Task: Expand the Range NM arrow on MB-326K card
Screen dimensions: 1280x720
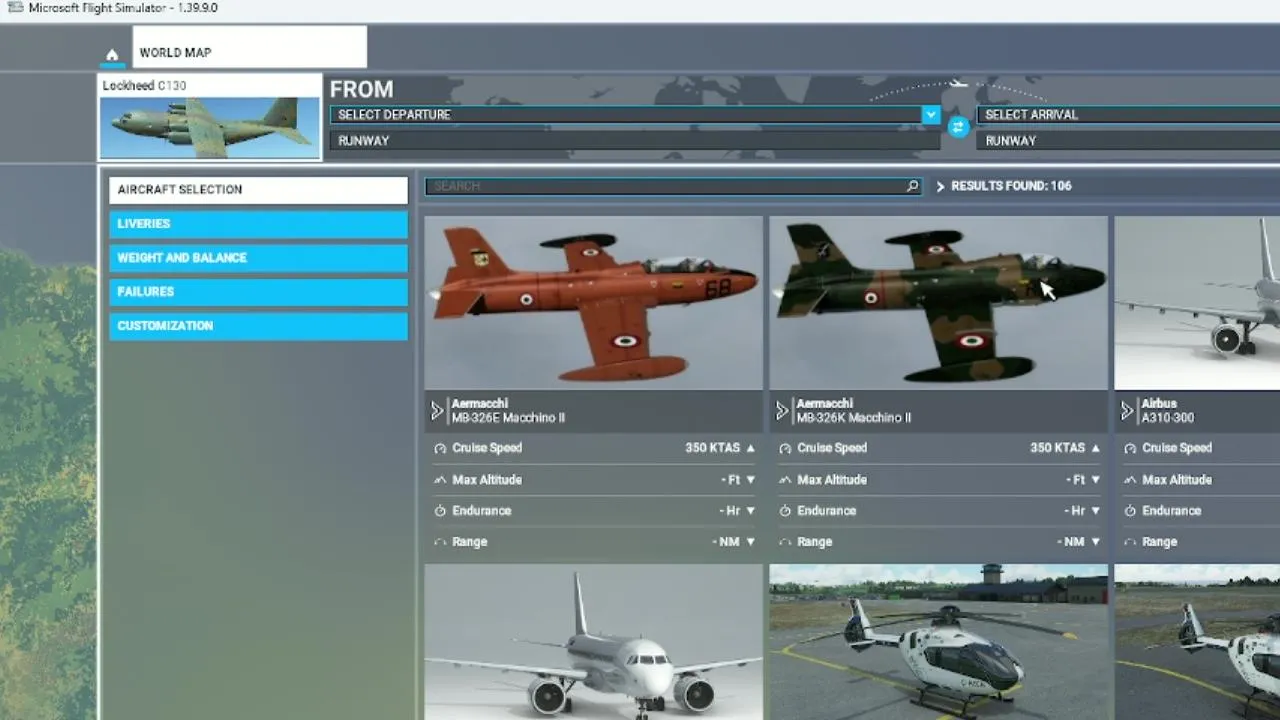Action: pyautogui.click(x=1095, y=542)
